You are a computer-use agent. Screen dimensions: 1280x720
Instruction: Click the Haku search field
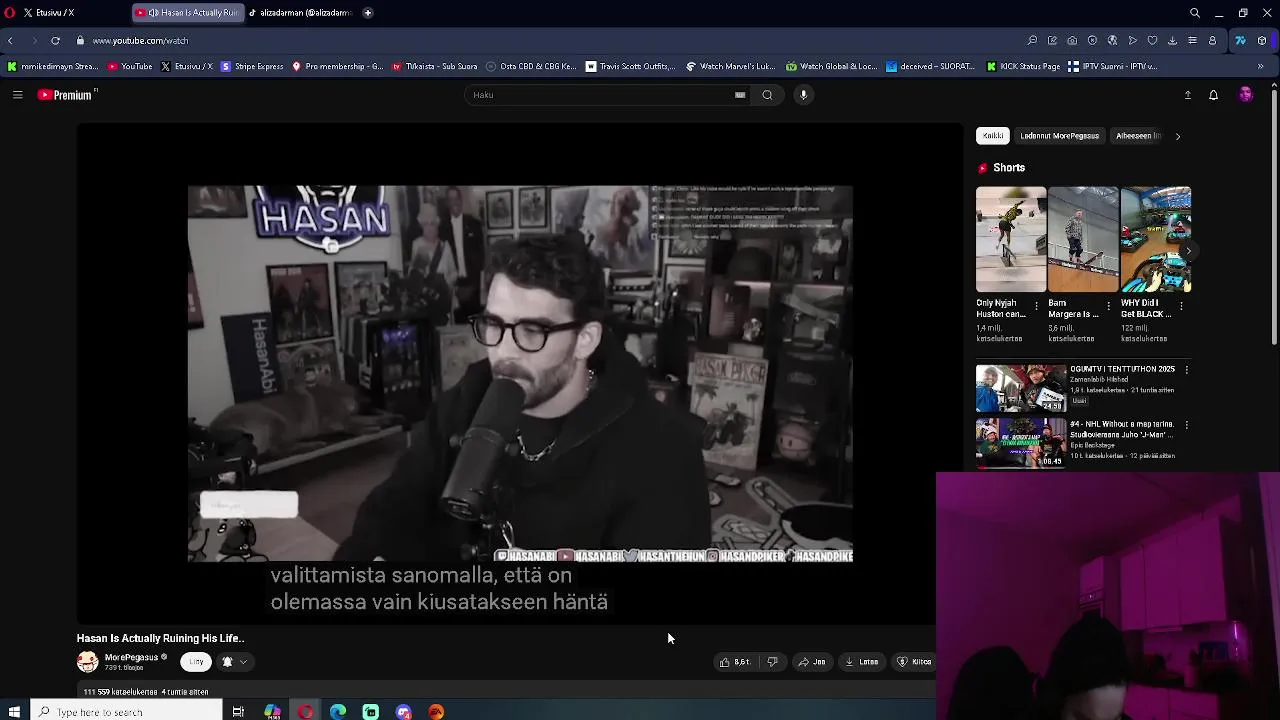600,95
